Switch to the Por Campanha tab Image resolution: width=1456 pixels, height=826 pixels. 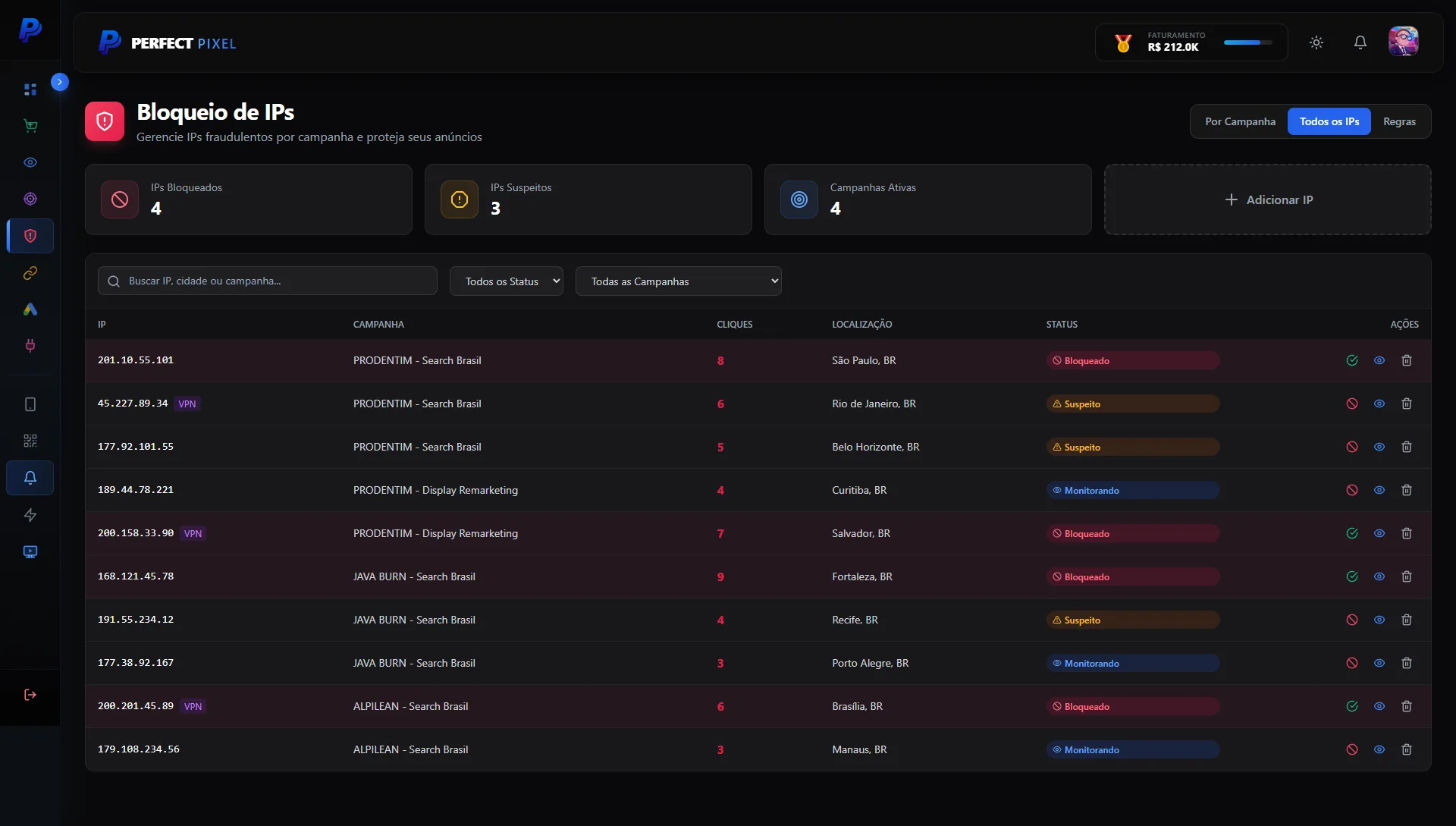tap(1240, 121)
